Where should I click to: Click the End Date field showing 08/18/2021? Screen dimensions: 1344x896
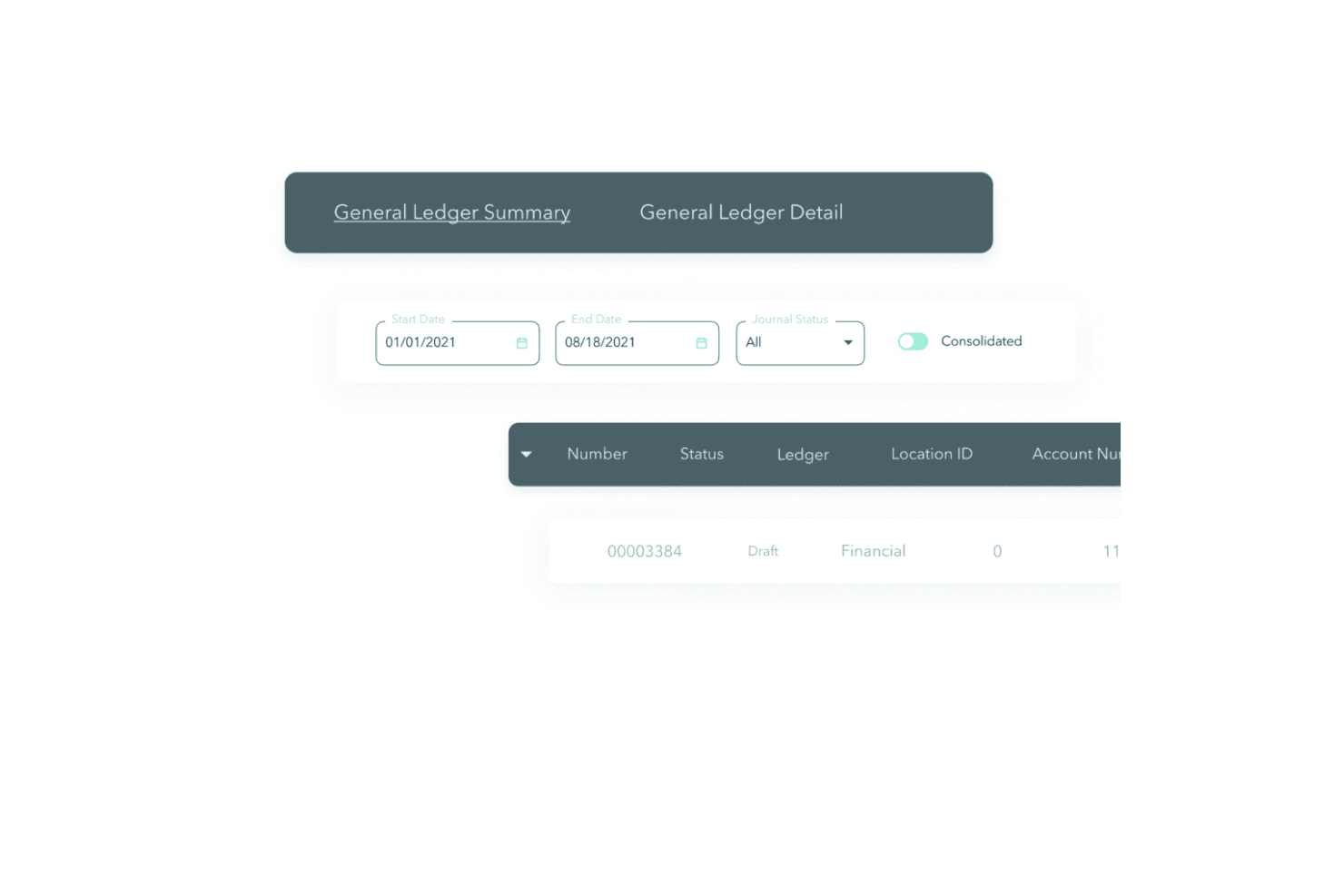[637, 343]
